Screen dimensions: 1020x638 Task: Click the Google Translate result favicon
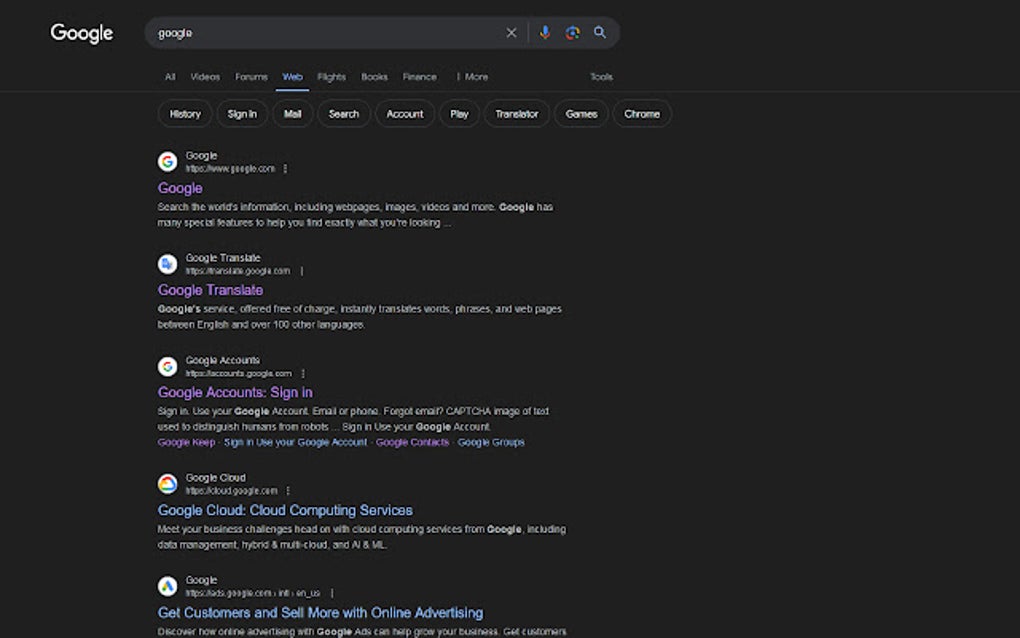166,263
